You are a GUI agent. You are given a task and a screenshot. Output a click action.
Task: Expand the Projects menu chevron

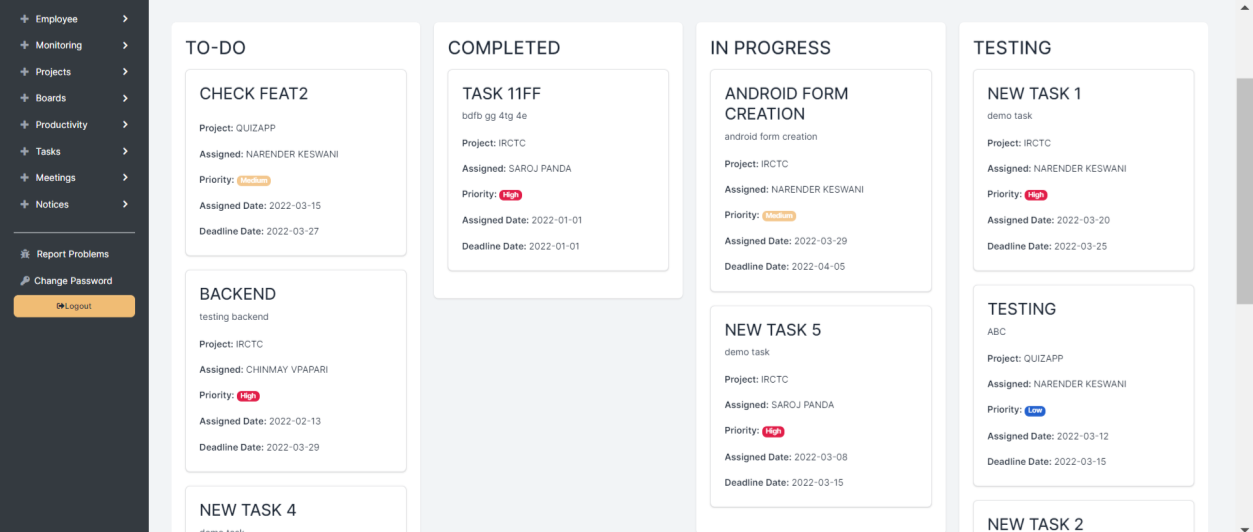coord(125,72)
